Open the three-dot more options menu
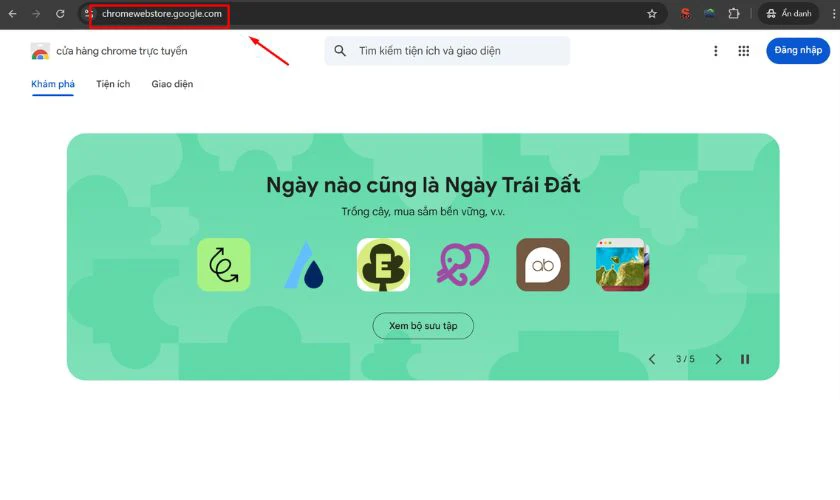The width and height of the screenshot is (840, 500). click(x=715, y=51)
